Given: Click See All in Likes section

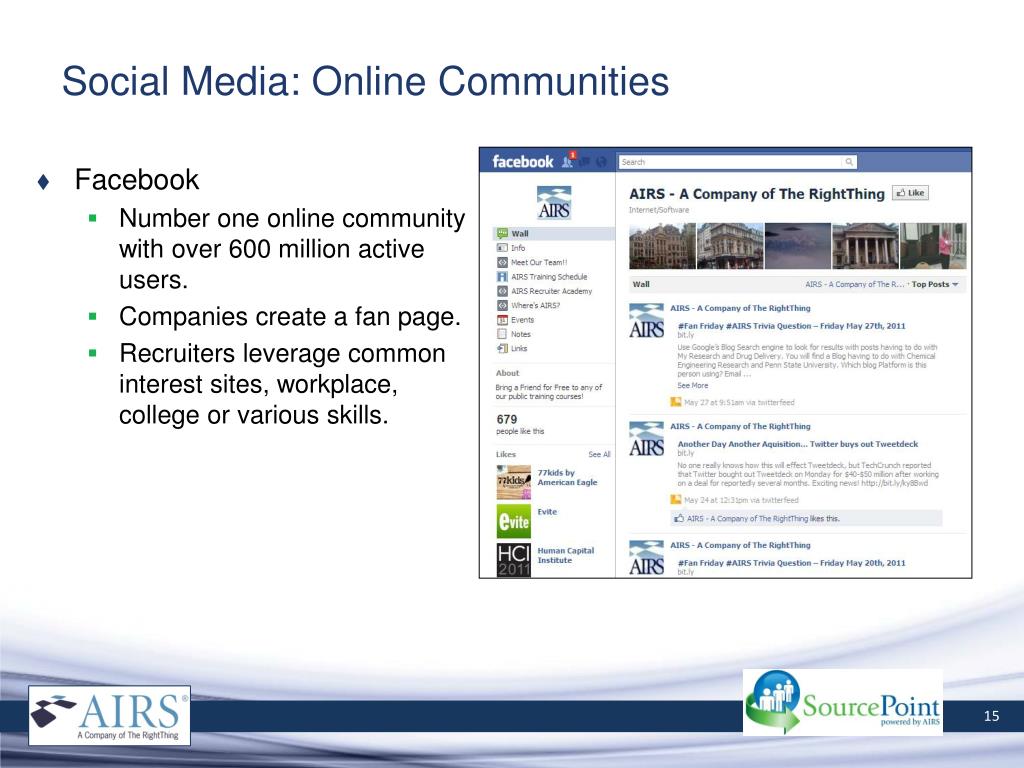Looking at the screenshot, I should [x=599, y=454].
